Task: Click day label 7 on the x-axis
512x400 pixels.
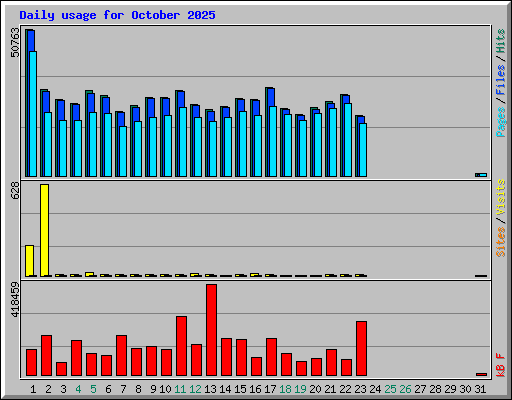Action: pos(123,389)
